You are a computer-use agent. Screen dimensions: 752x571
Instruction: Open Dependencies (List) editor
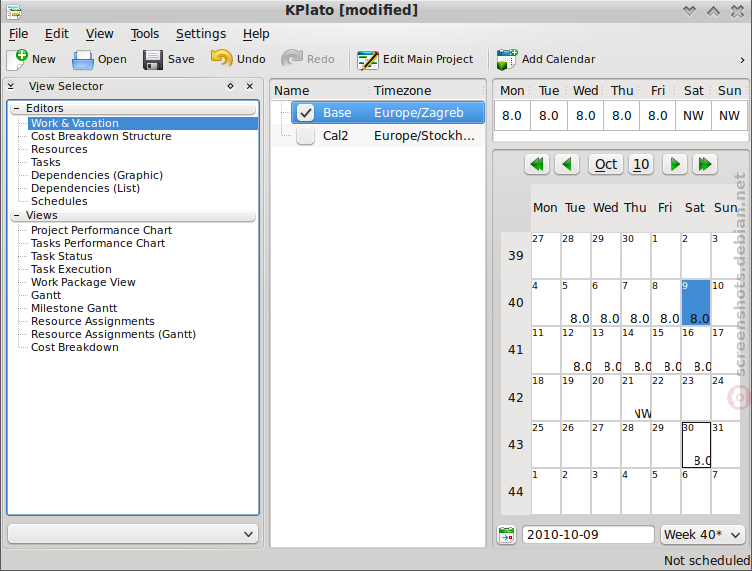tap(85, 188)
